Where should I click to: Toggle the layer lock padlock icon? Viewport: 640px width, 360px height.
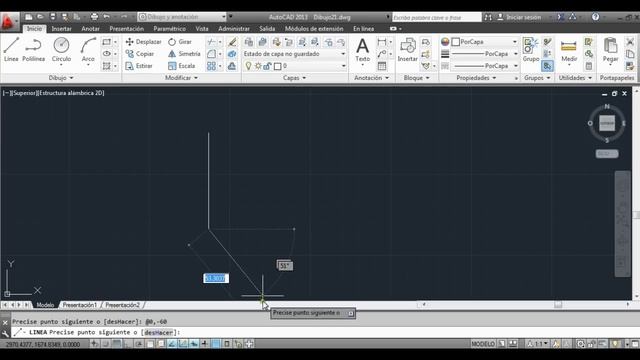(x=267, y=66)
